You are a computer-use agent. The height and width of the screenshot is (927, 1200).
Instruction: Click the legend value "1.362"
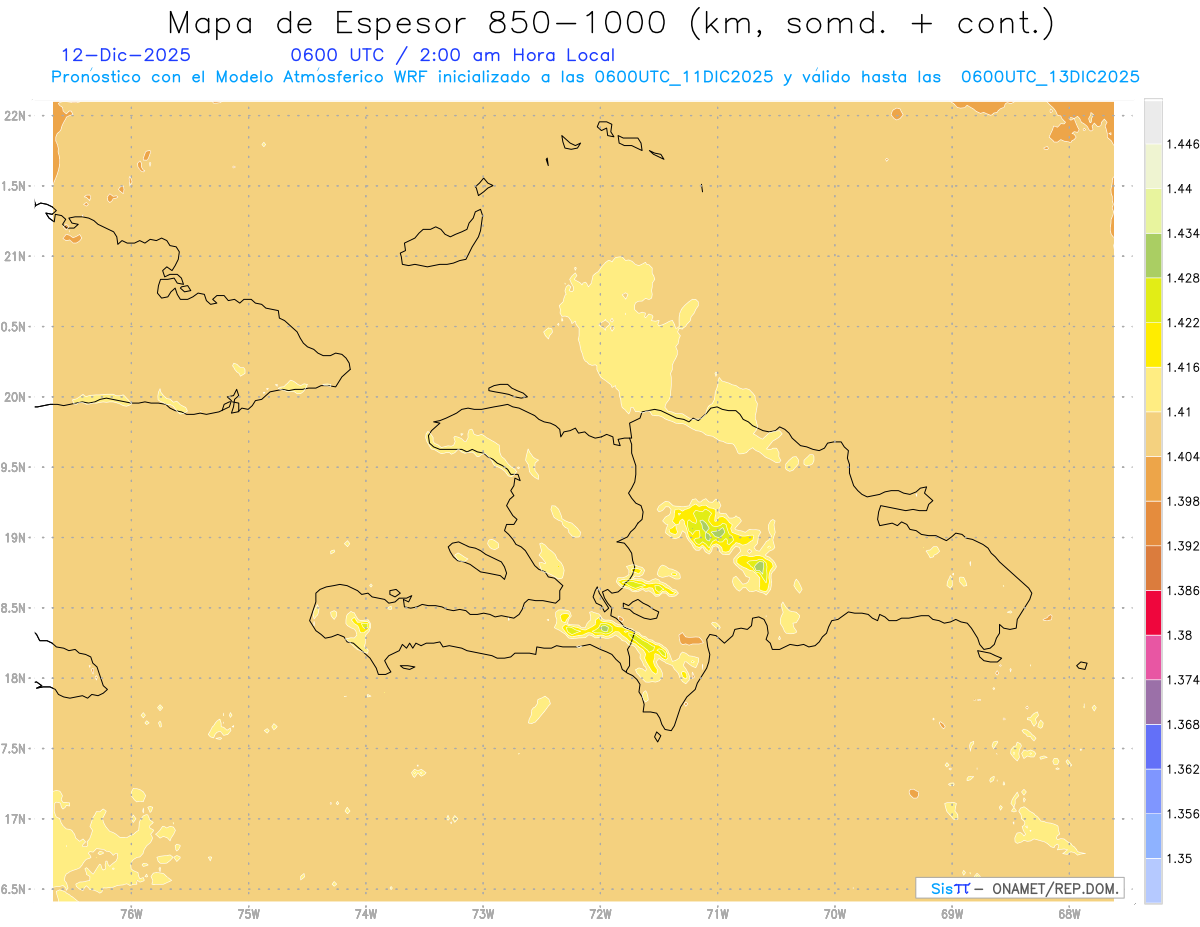[1183, 769]
